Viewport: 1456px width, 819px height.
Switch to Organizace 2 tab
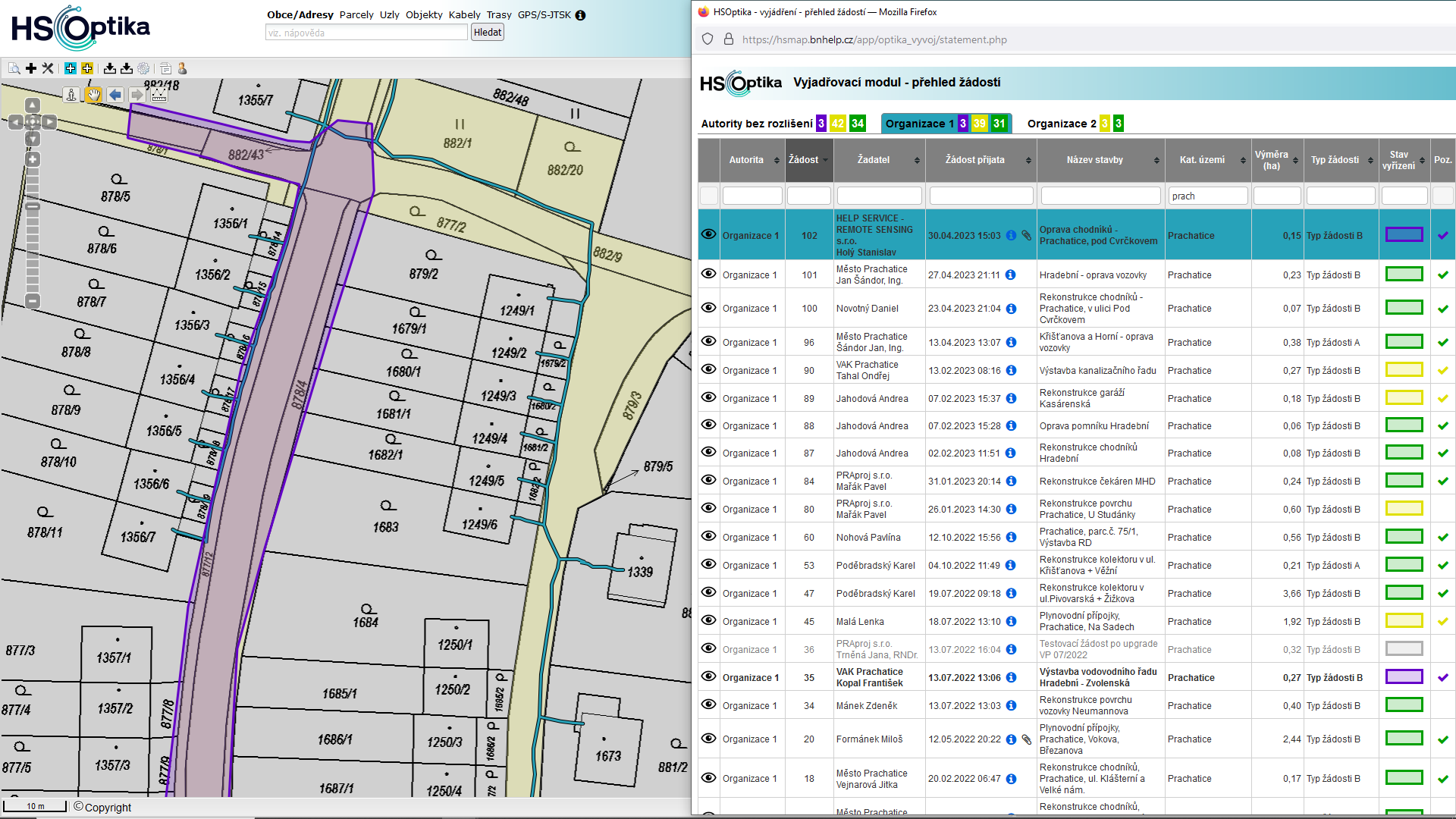click(x=1061, y=124)
